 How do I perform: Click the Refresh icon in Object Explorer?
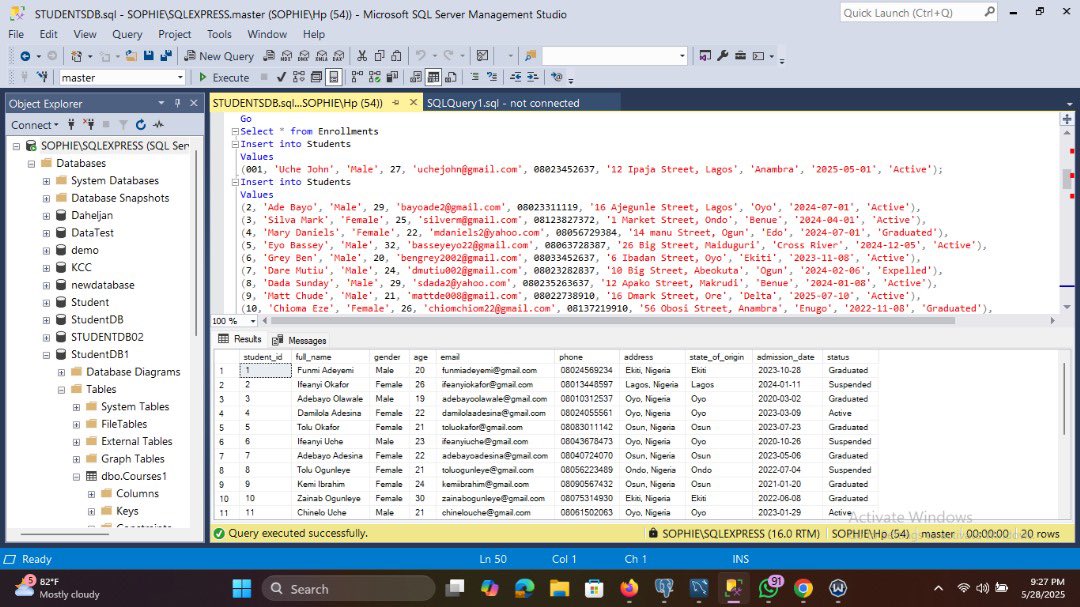click(141, 124)
